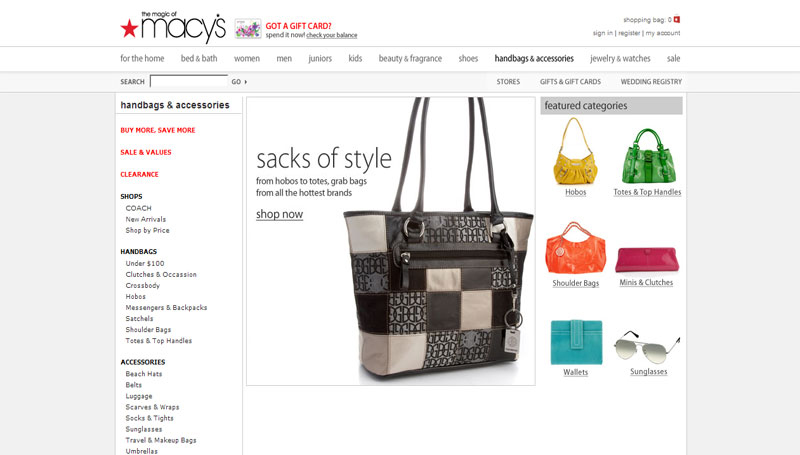The height and width of the screenshot is (455, 800).
Task: Click the gift card image
Action: (248, 29)
